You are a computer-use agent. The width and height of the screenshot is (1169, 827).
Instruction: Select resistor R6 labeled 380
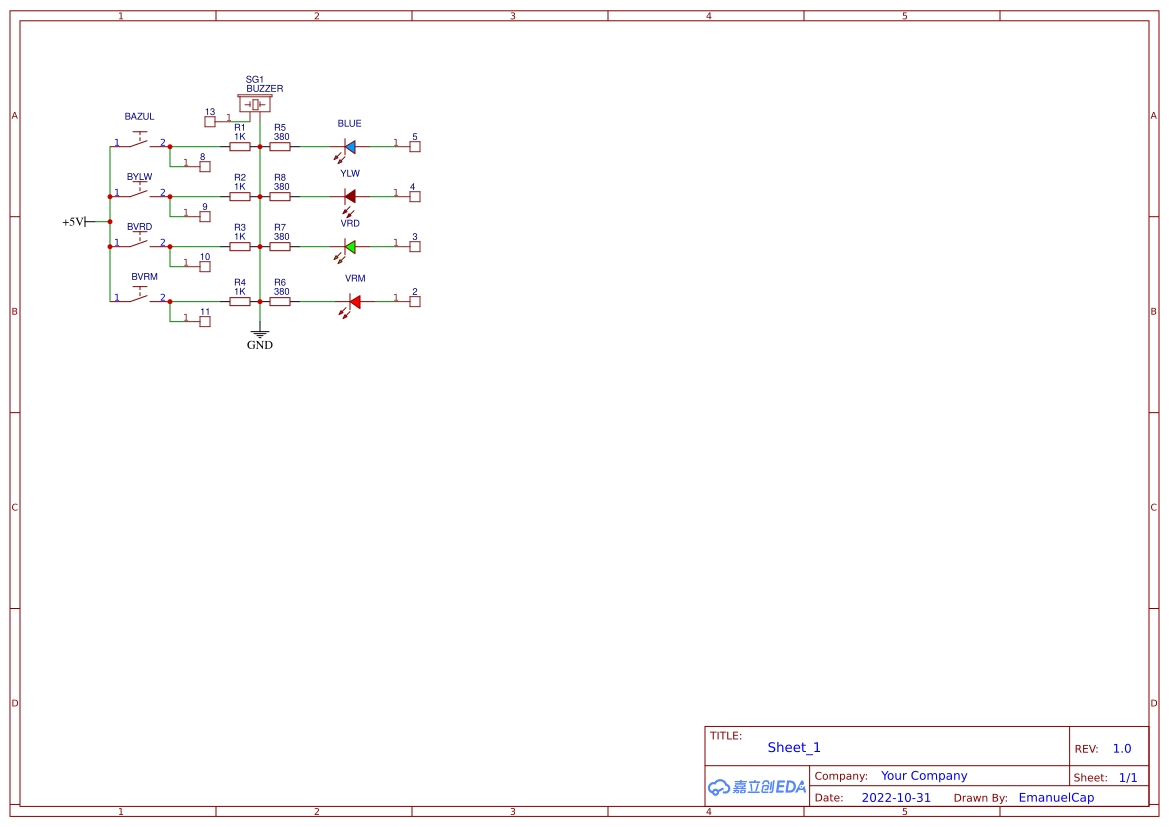[281, 299]
